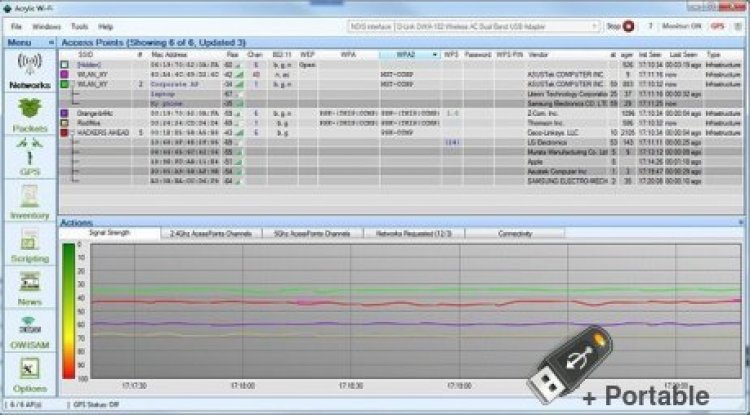
Task: Sort by the Password column header
Action: 478,55
